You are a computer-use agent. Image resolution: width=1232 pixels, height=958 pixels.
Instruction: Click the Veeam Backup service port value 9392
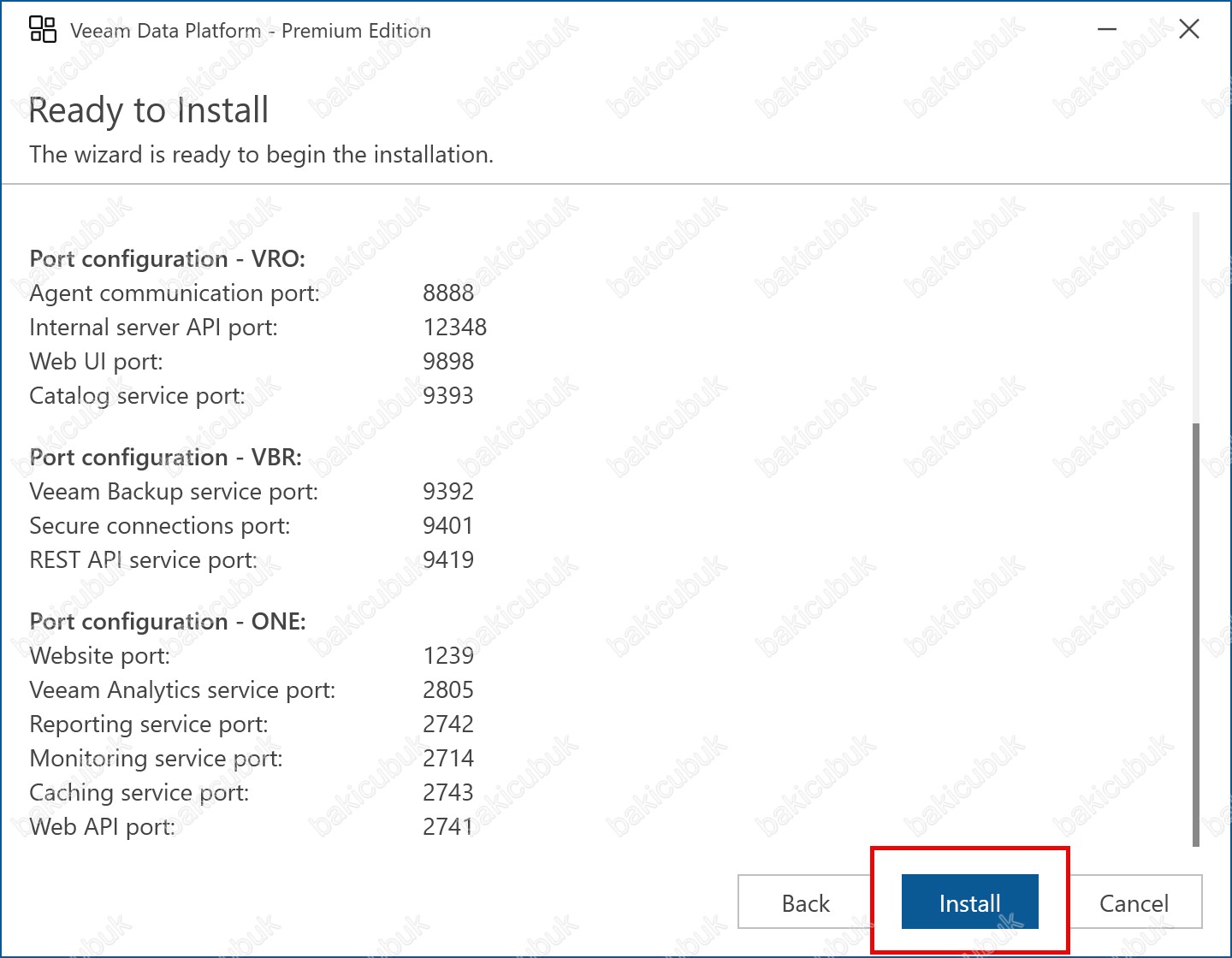448,491
